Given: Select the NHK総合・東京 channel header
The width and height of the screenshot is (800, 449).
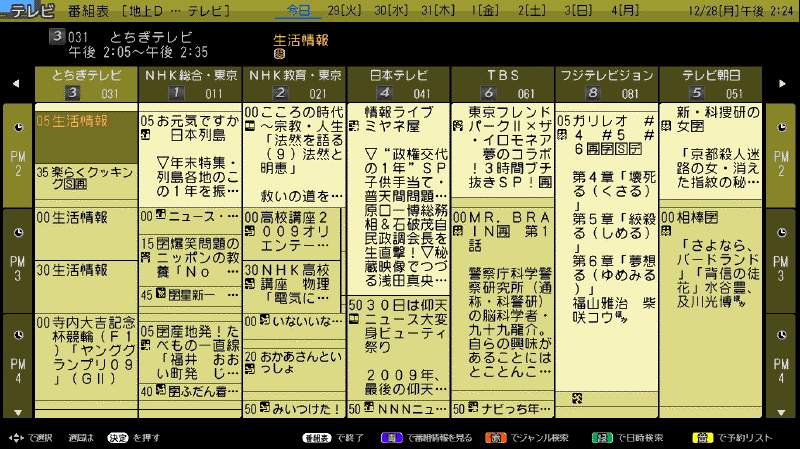Looking at the screenshot, I should coord(190,84).
